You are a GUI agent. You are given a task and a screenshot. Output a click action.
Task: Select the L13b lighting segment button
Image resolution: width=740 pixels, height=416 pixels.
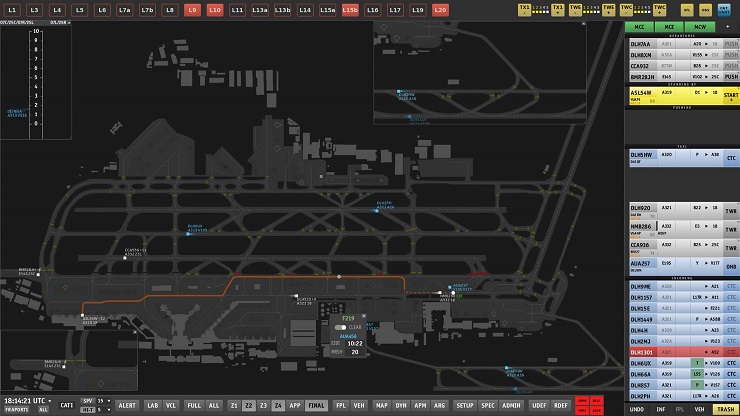282,9
